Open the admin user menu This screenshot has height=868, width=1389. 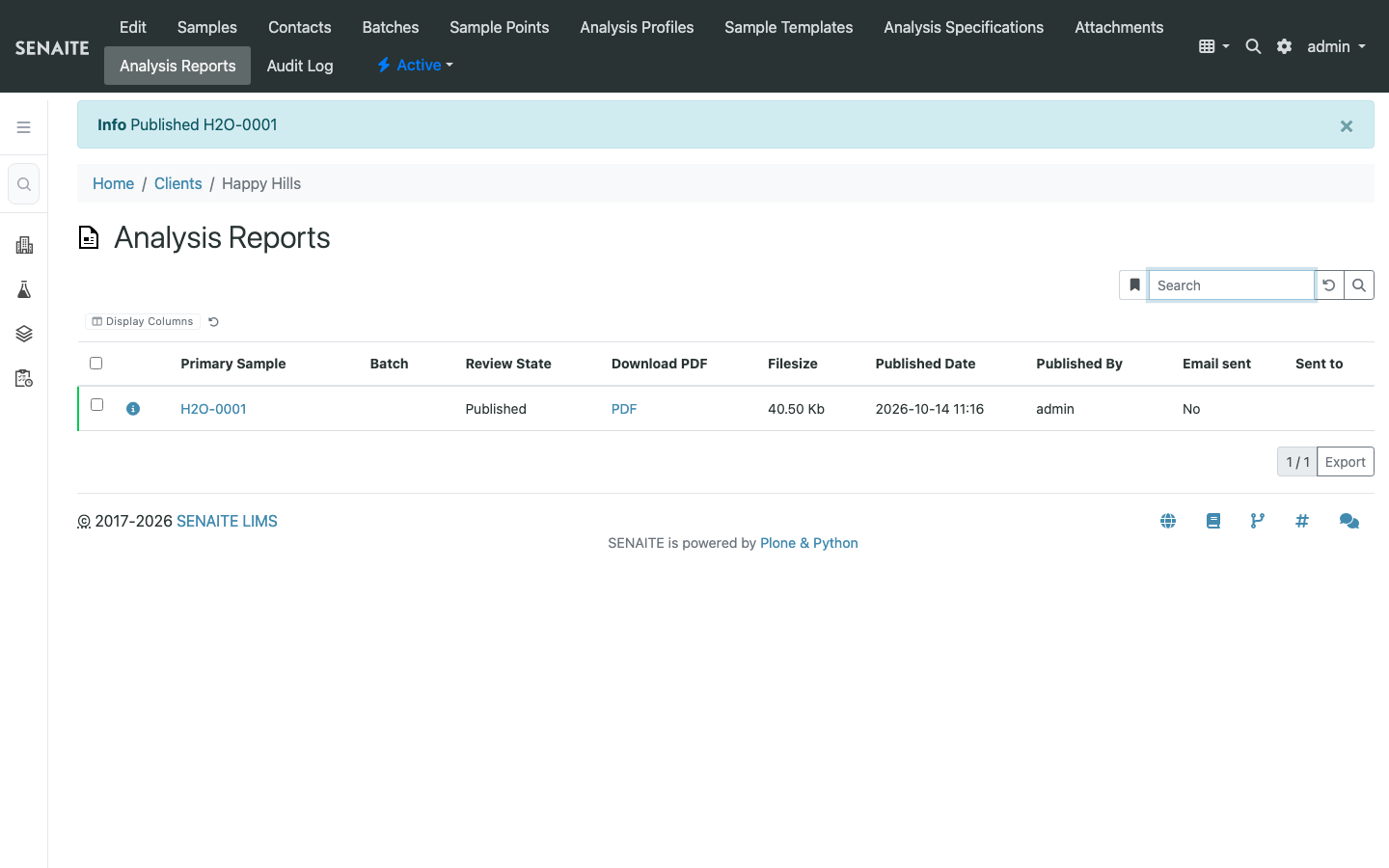coord(1336,46)
